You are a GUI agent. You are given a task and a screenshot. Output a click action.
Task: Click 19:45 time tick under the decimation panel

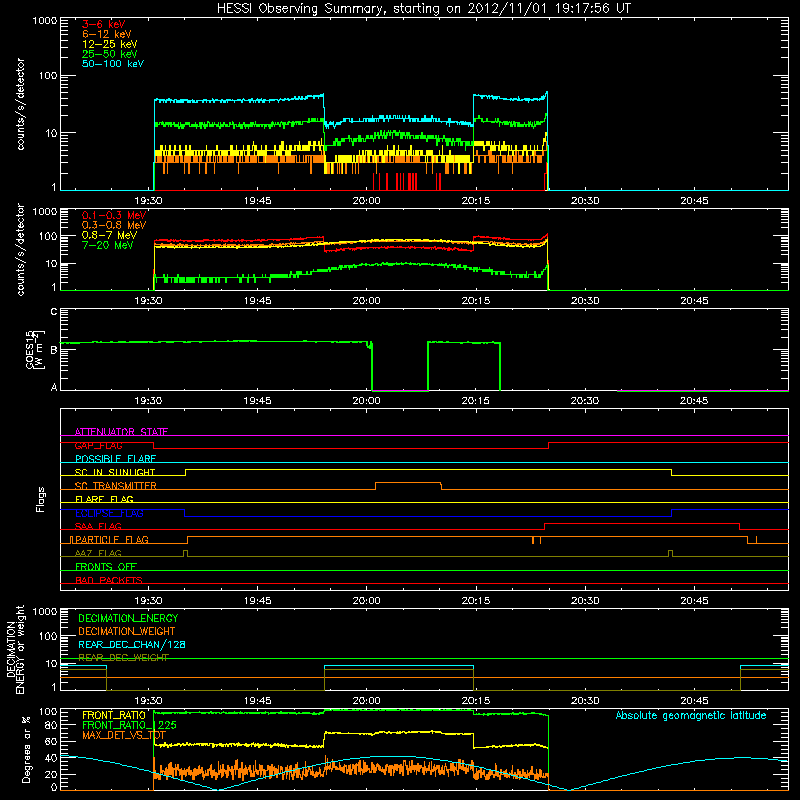coord(258,701)
